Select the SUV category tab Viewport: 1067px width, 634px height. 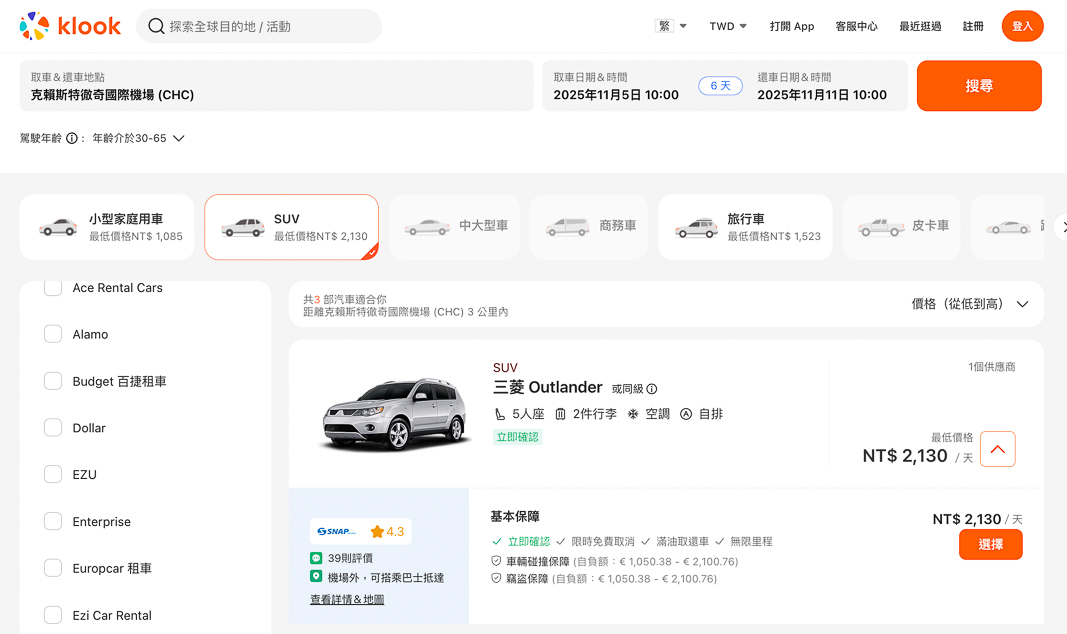[x=291, y=227]
